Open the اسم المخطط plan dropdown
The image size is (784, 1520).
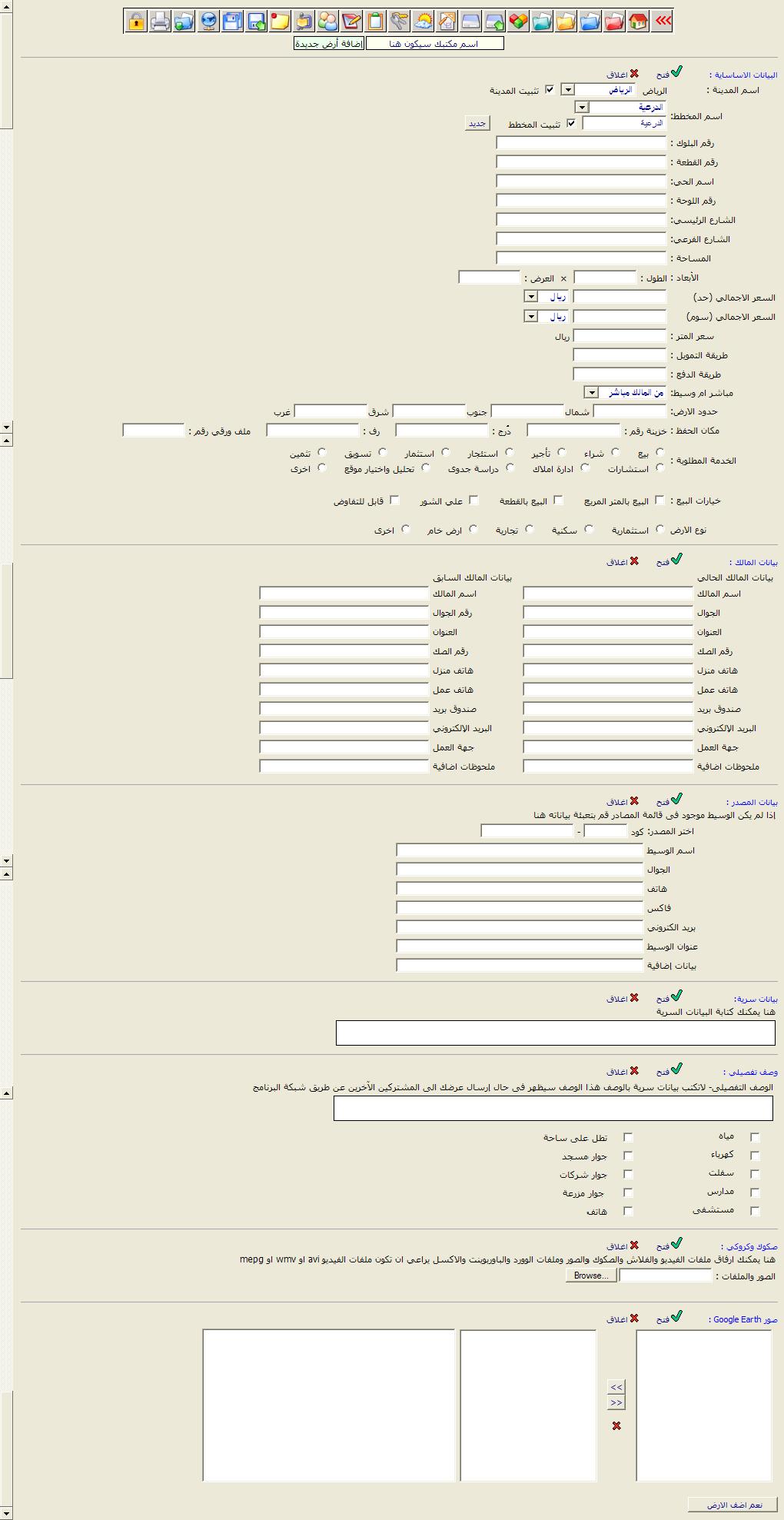click(582, 108)
